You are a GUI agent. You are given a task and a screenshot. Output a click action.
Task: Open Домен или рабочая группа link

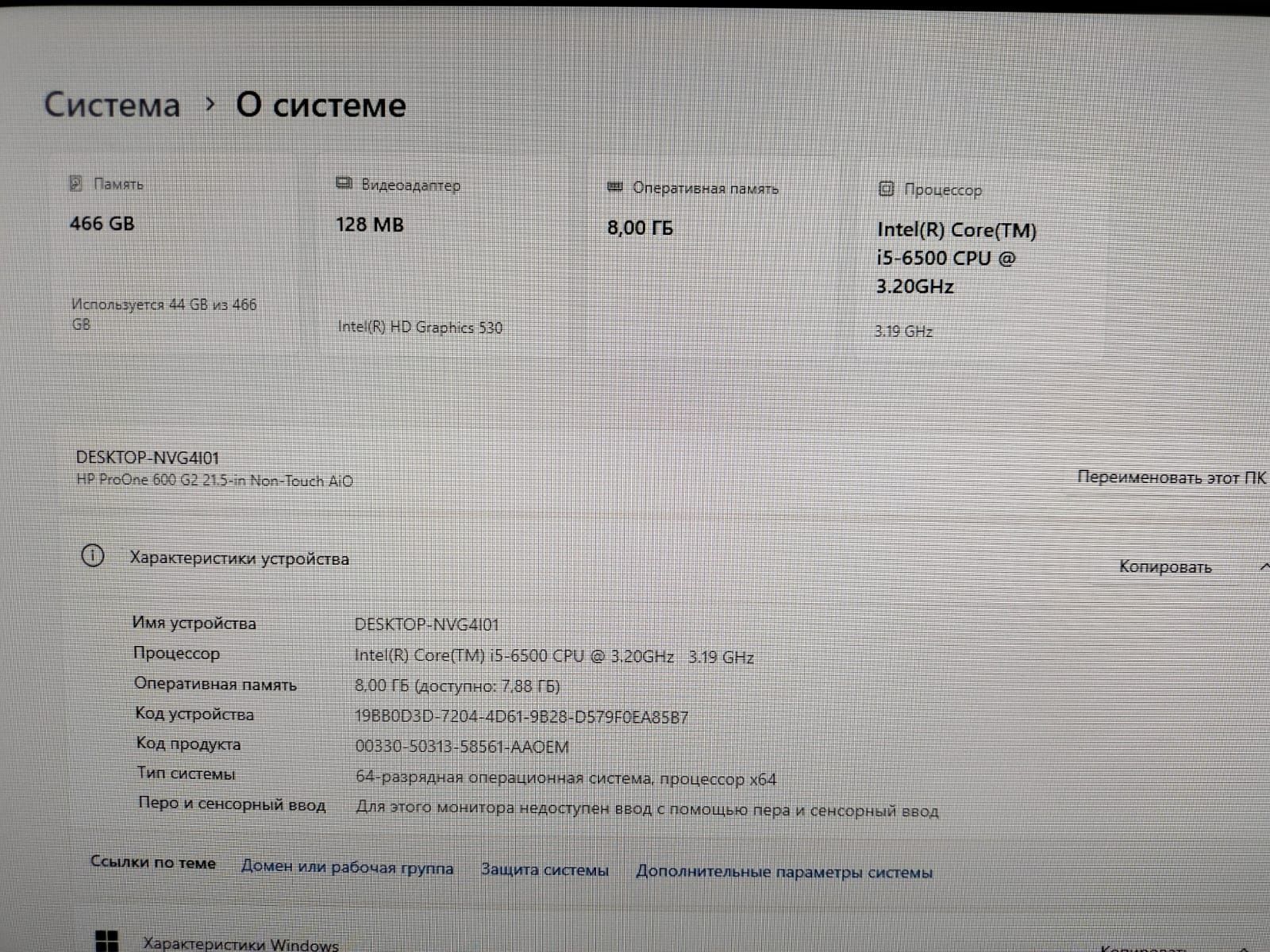coord(348,868)
